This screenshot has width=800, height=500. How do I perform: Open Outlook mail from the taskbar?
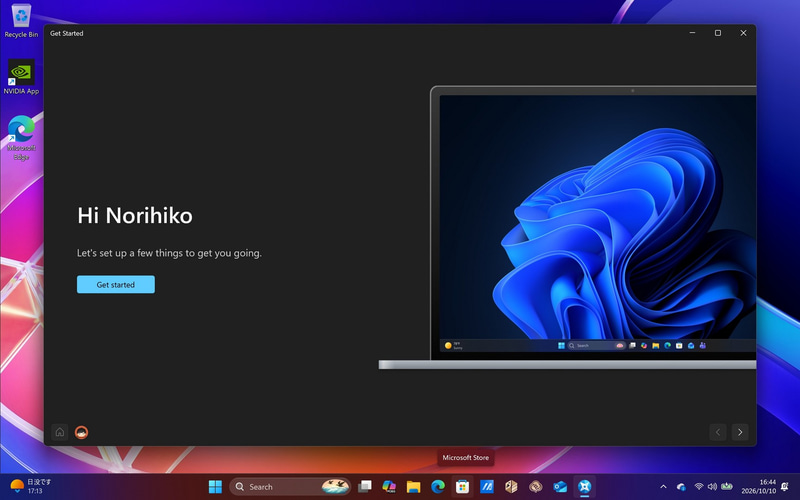[560, 487]
